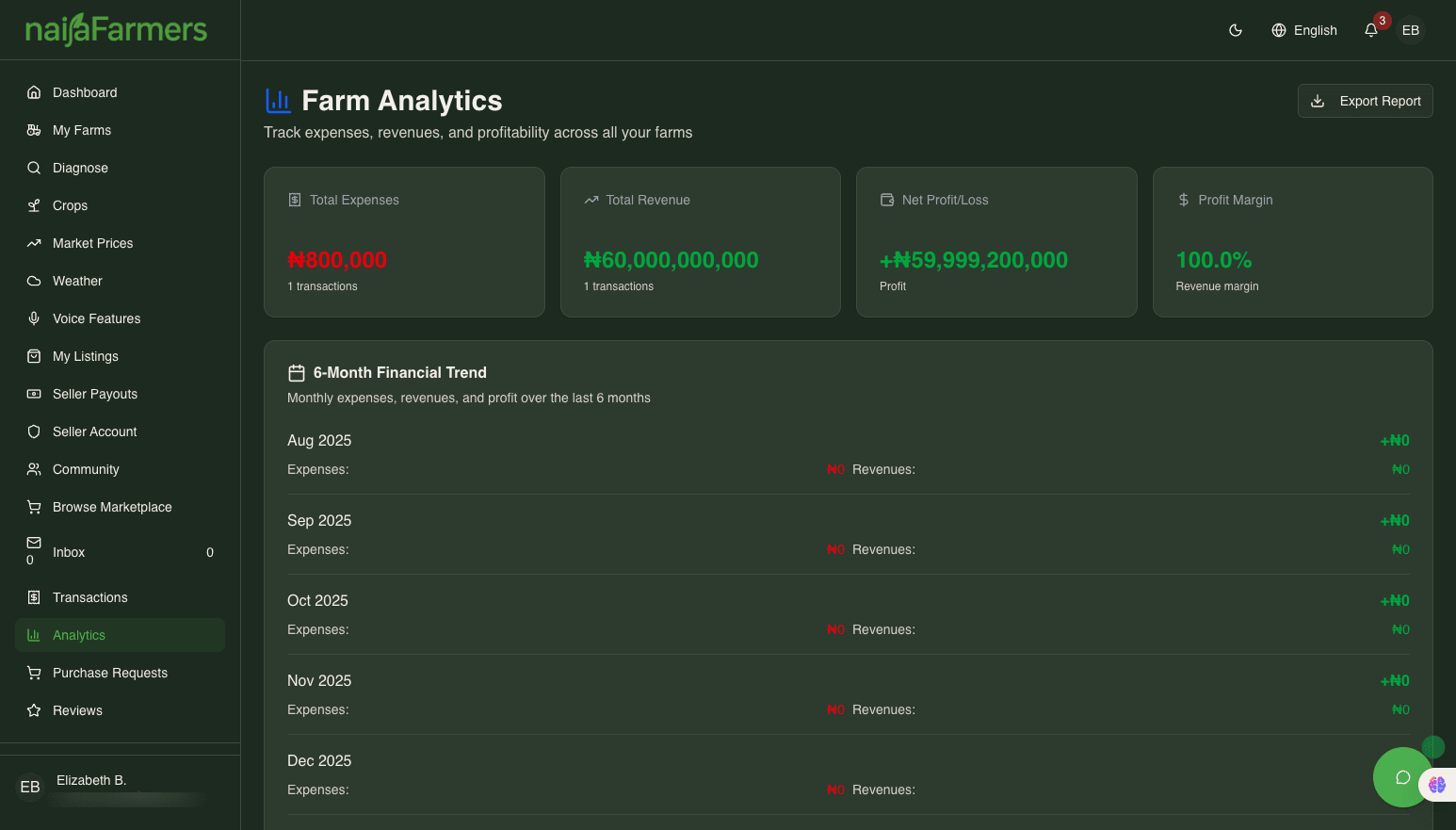1456x830 pixels.
Task: Click the naijaFarmers logo
Action: pos(116,30)
